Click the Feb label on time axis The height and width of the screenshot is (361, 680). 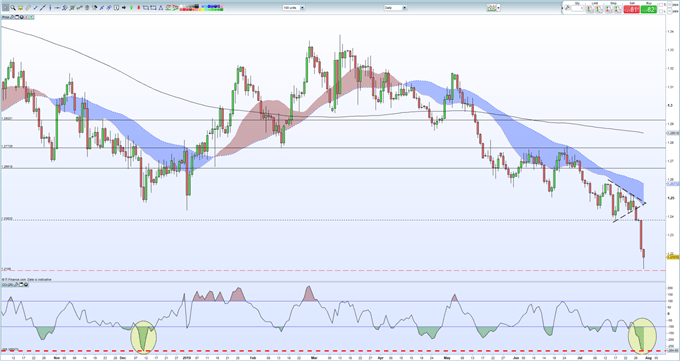(x=253, y=358)
